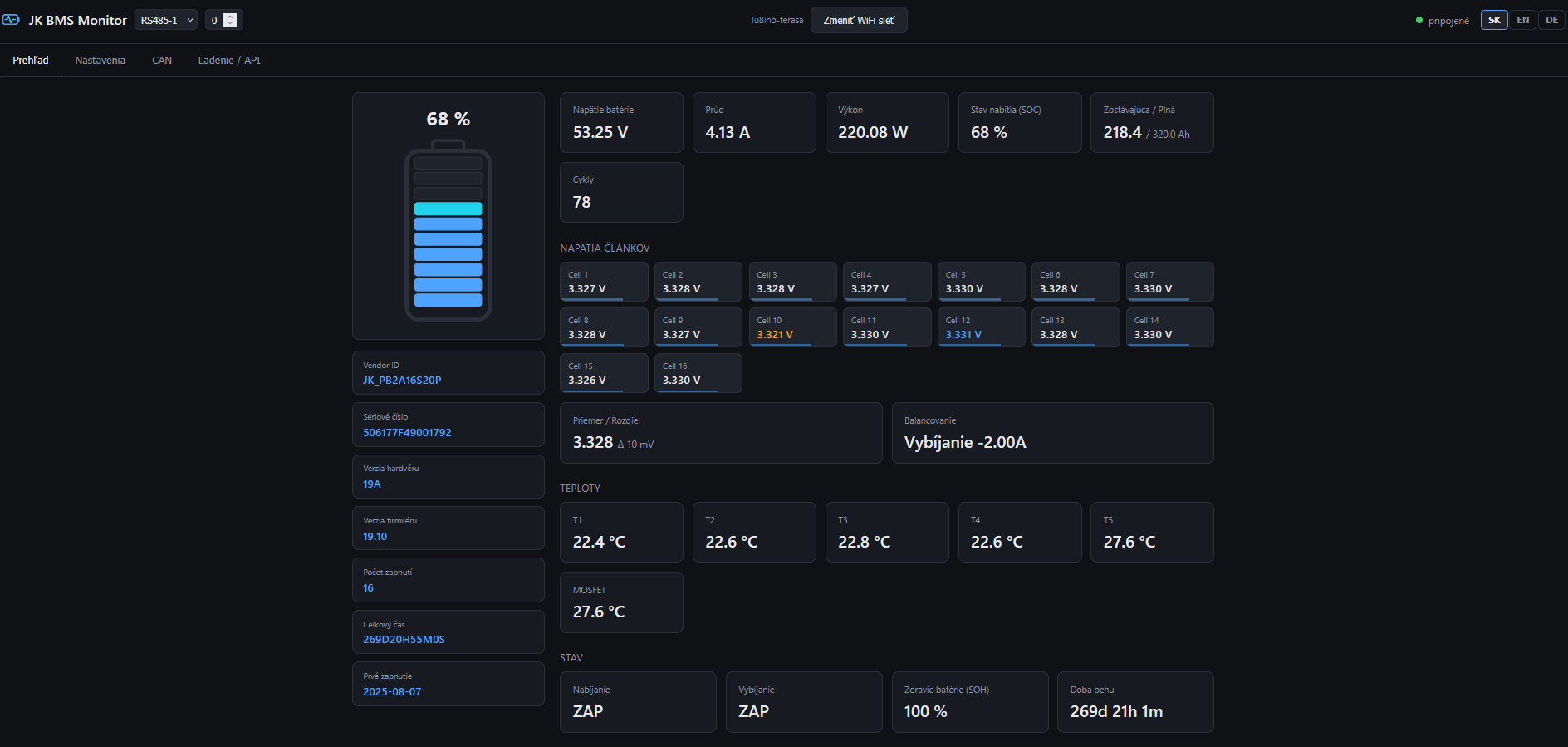Select the T3 temperature 22.8 °C
Screen dimensions: 1568x747
click(865, 542)
